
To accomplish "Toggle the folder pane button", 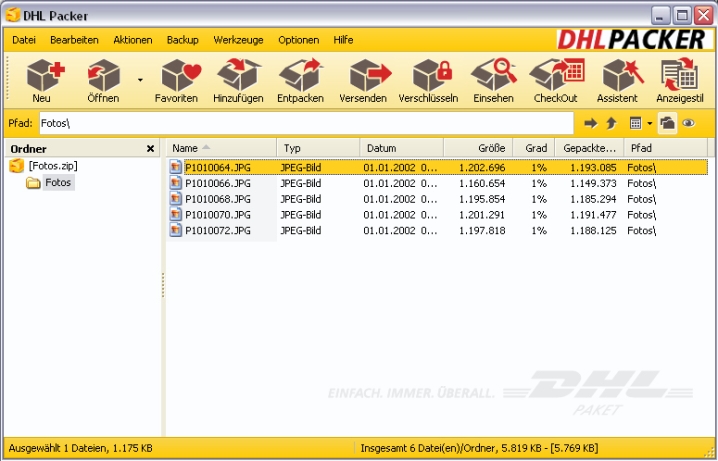I will [667, 123].
